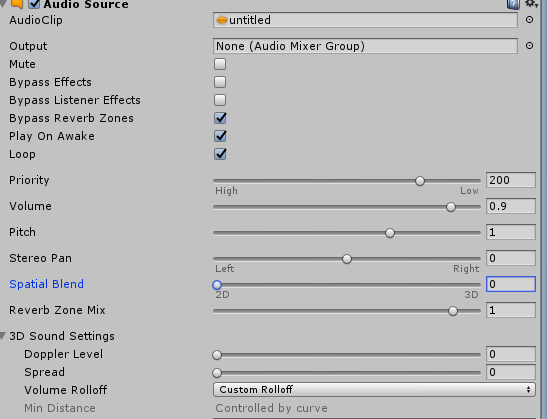
Task: Enable the Mute checkbox
Action: 220,64
